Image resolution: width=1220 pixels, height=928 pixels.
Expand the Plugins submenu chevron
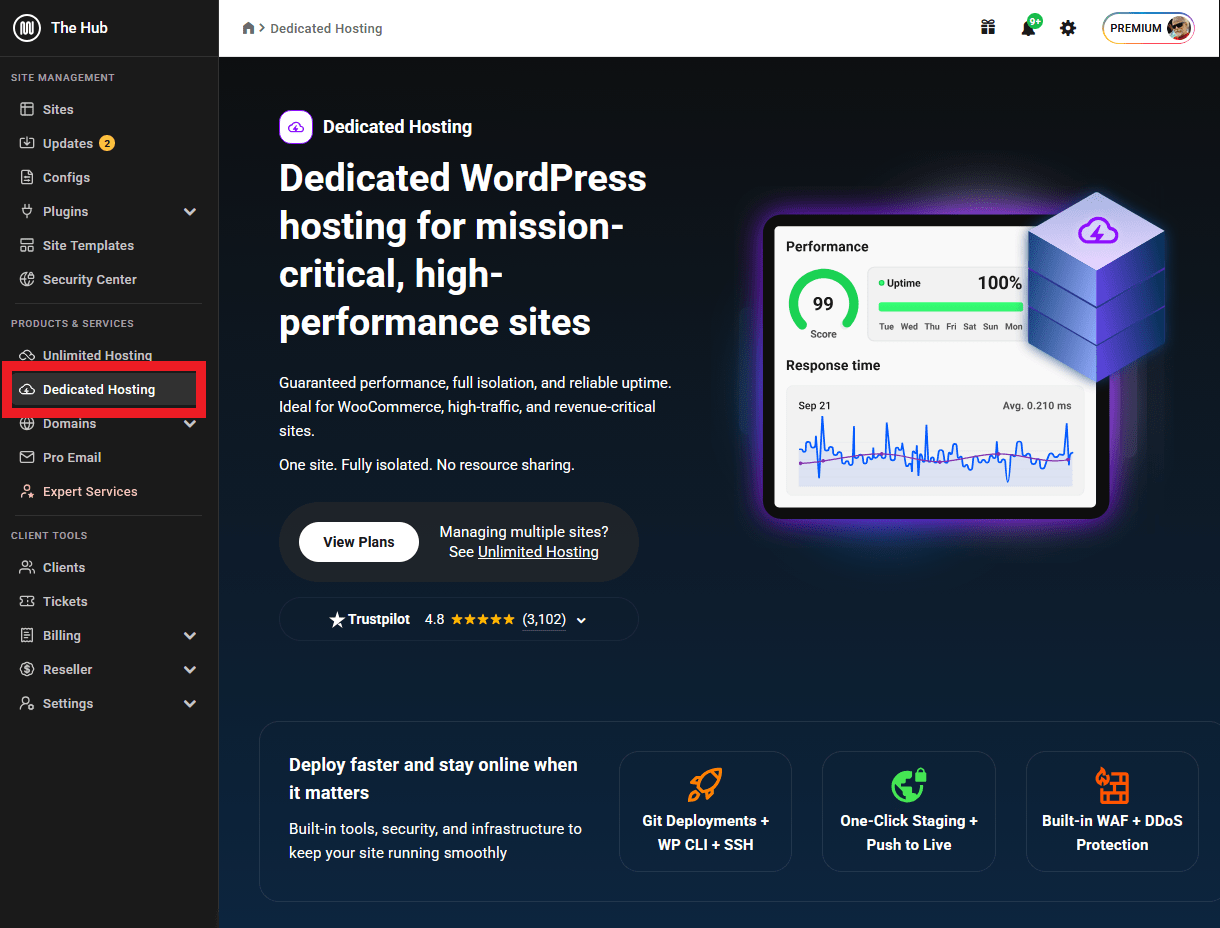[x=190, y=211]
